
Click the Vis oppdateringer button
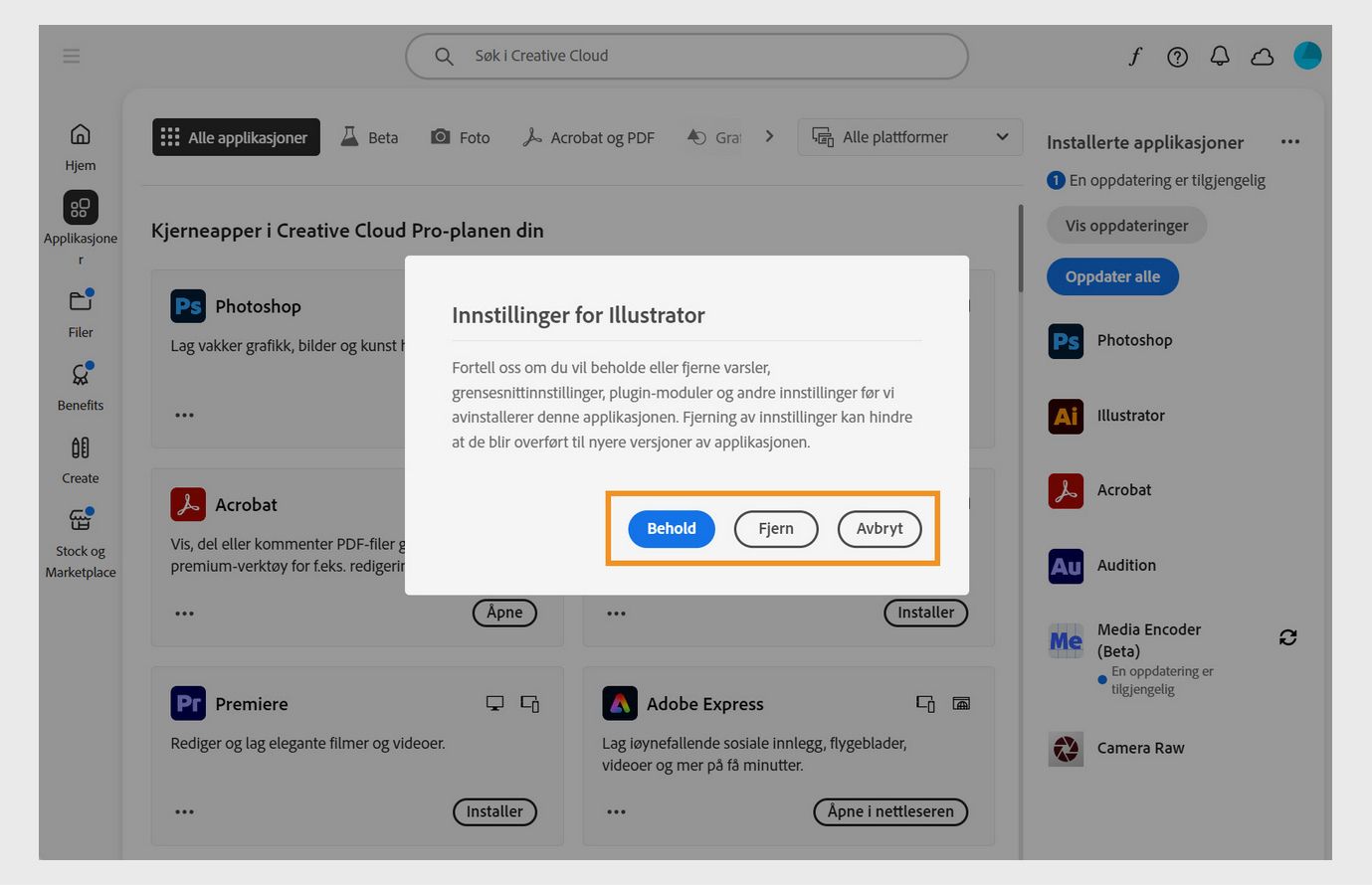click(1126, 226)
